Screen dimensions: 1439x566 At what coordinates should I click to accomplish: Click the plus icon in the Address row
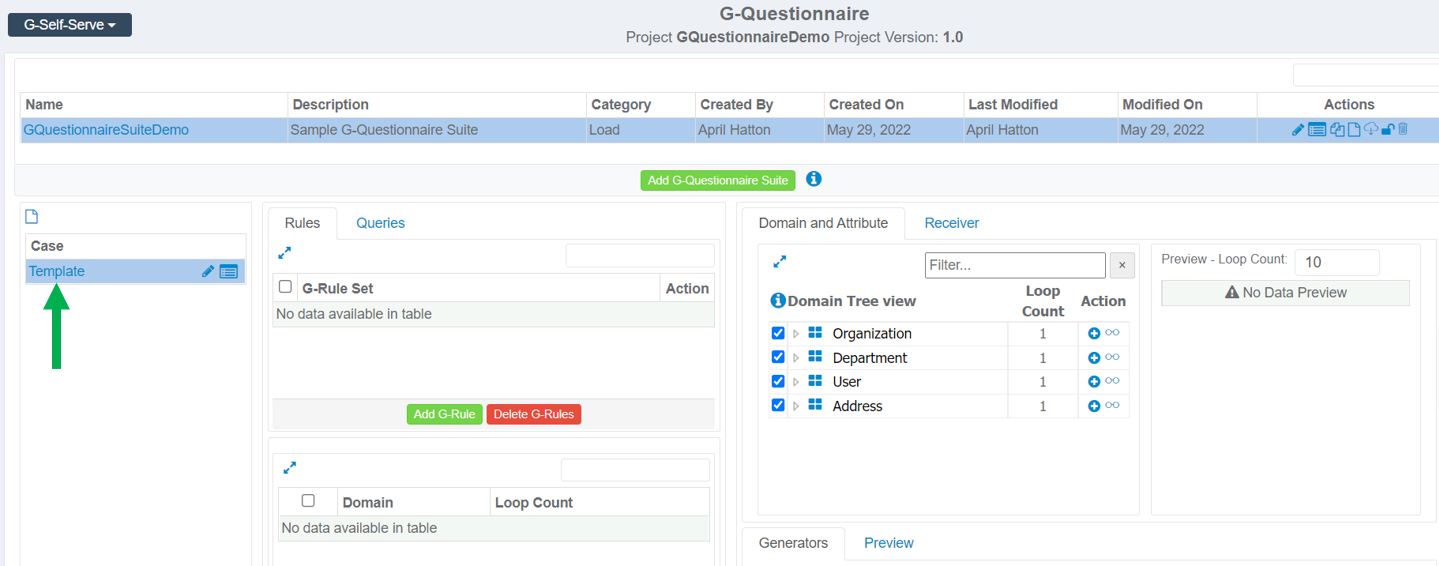(x=1094, y=405)
